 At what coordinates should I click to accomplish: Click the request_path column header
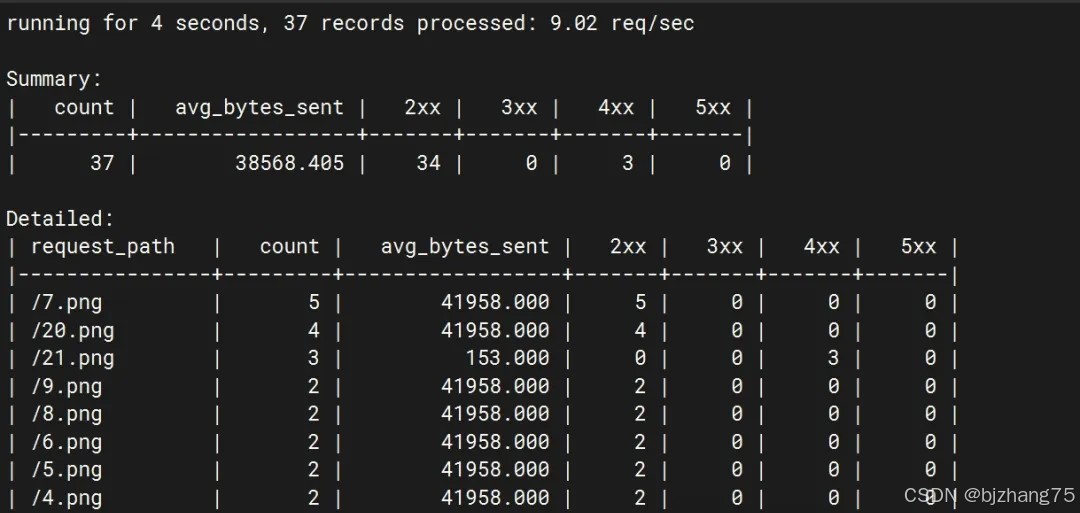click(102, 246)
